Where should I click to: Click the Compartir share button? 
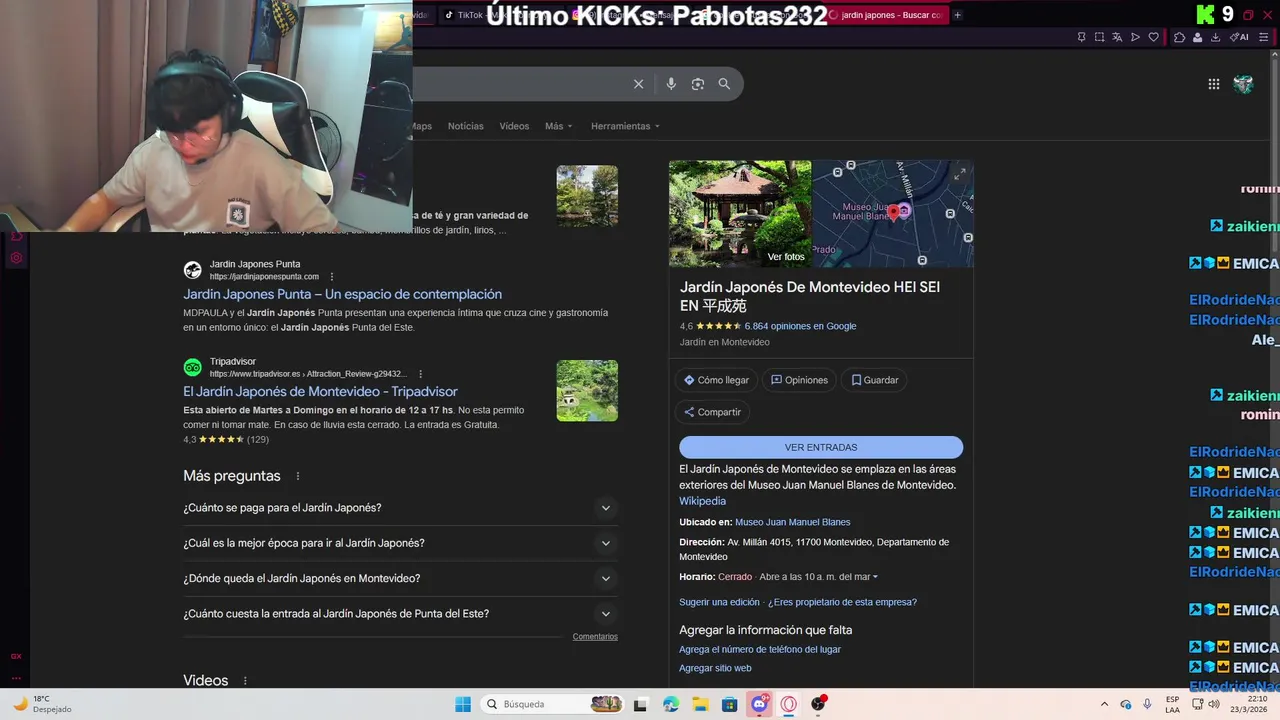[x=712, y=412]
